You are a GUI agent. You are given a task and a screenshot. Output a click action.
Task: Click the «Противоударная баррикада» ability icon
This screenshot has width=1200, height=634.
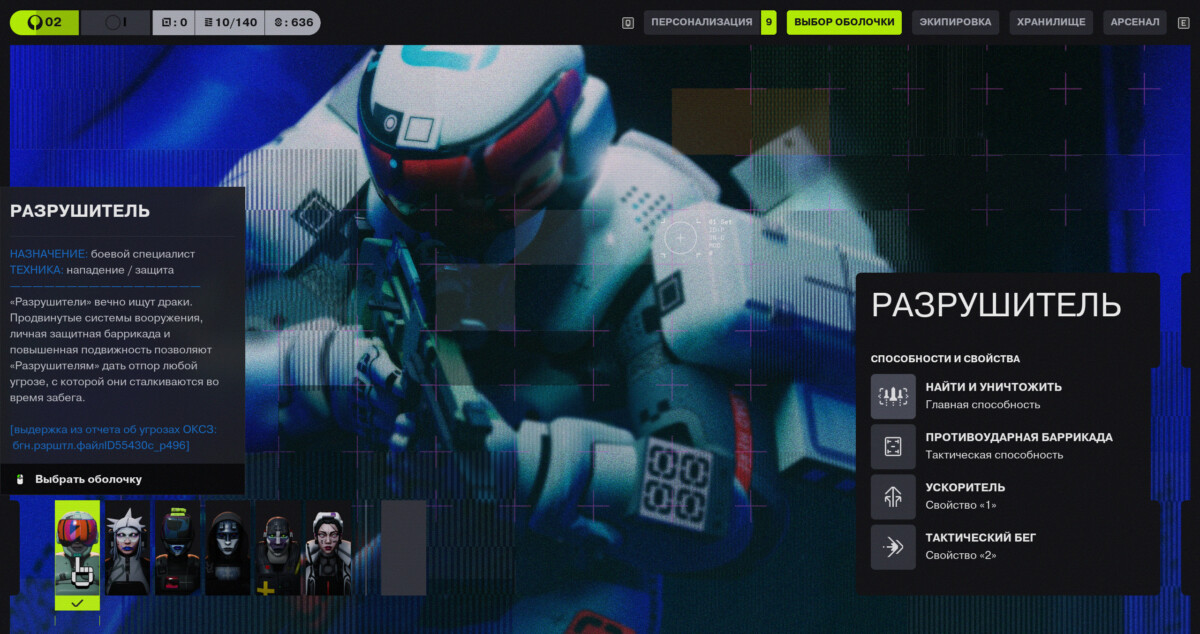[x=893, y=446]
